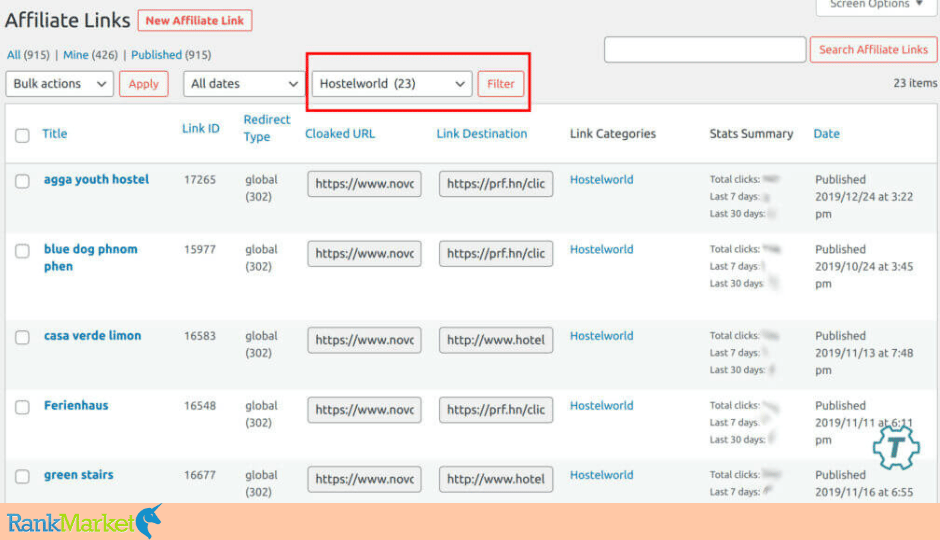Focus the affiliate links search field
The width and height of the screenshot is (940, 540).
705,49
